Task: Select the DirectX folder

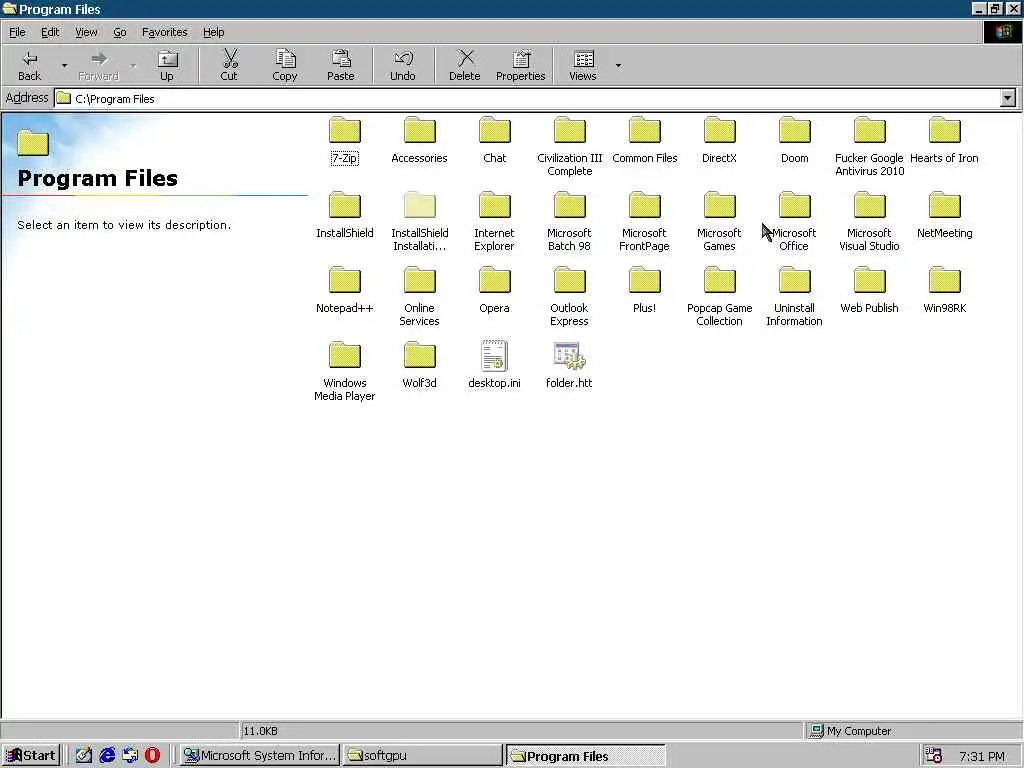Action: click(720, 140)
